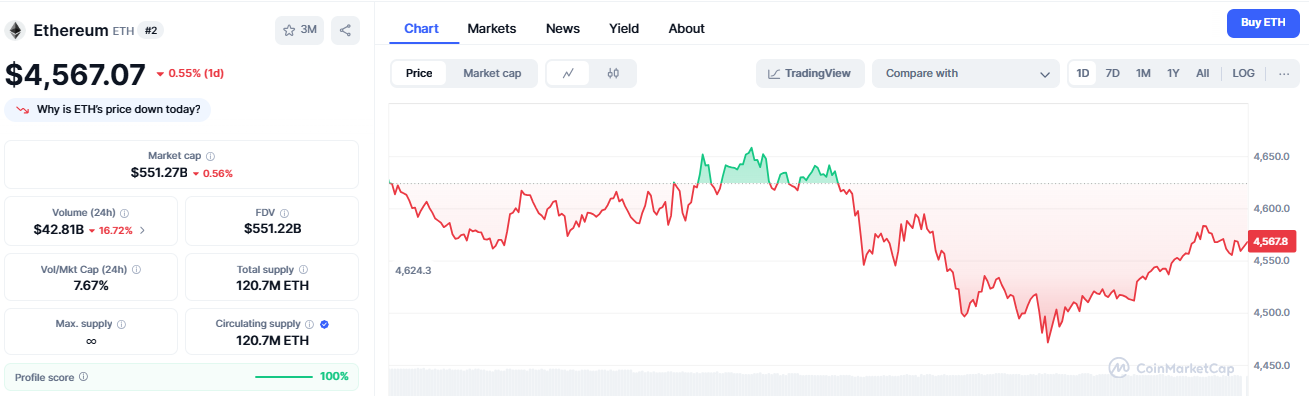Click Volume (24h) info icon
1309x396 pixels.
coord(124,213)
